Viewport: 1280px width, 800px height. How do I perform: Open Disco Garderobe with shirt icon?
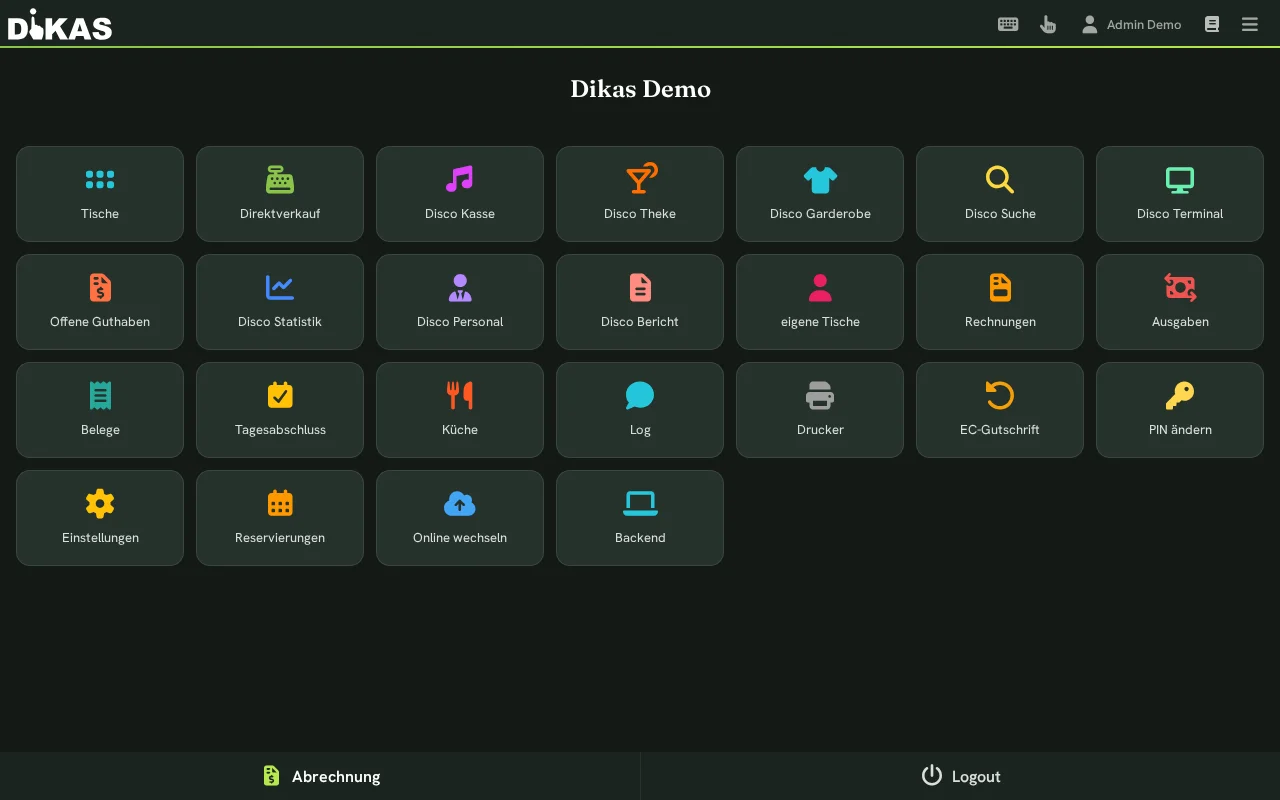(x=820, y=194)
